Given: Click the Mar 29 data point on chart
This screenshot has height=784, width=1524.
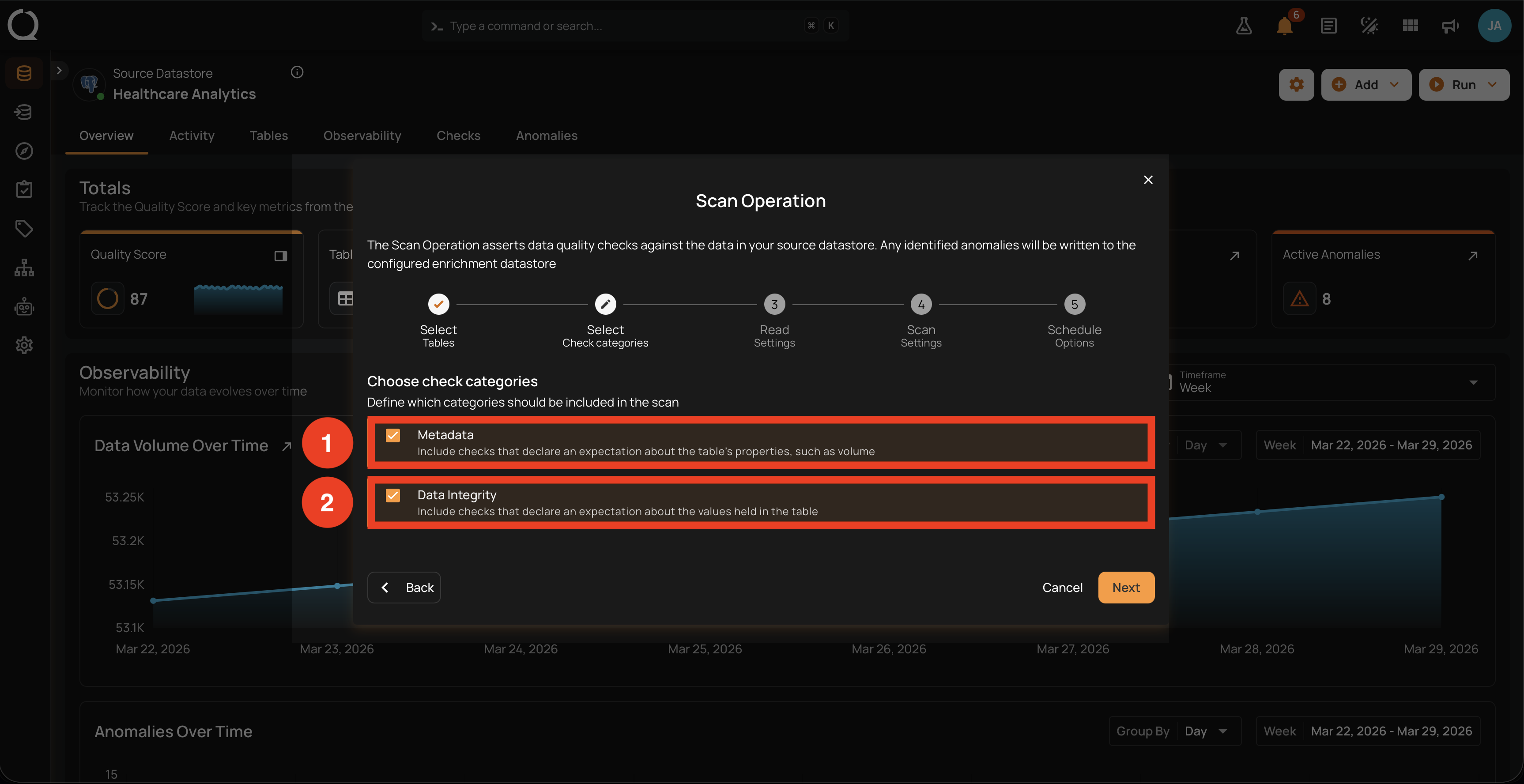Looking at the screenshot, I should click(1441, 497).
